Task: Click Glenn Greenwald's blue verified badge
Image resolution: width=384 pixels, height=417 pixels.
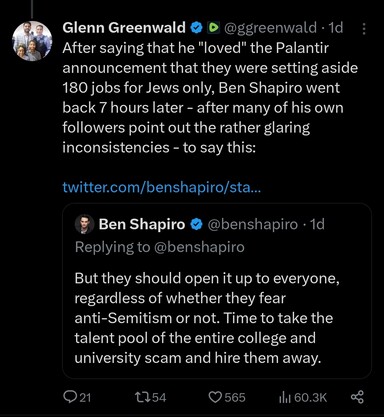Action: tap(196, 28)
